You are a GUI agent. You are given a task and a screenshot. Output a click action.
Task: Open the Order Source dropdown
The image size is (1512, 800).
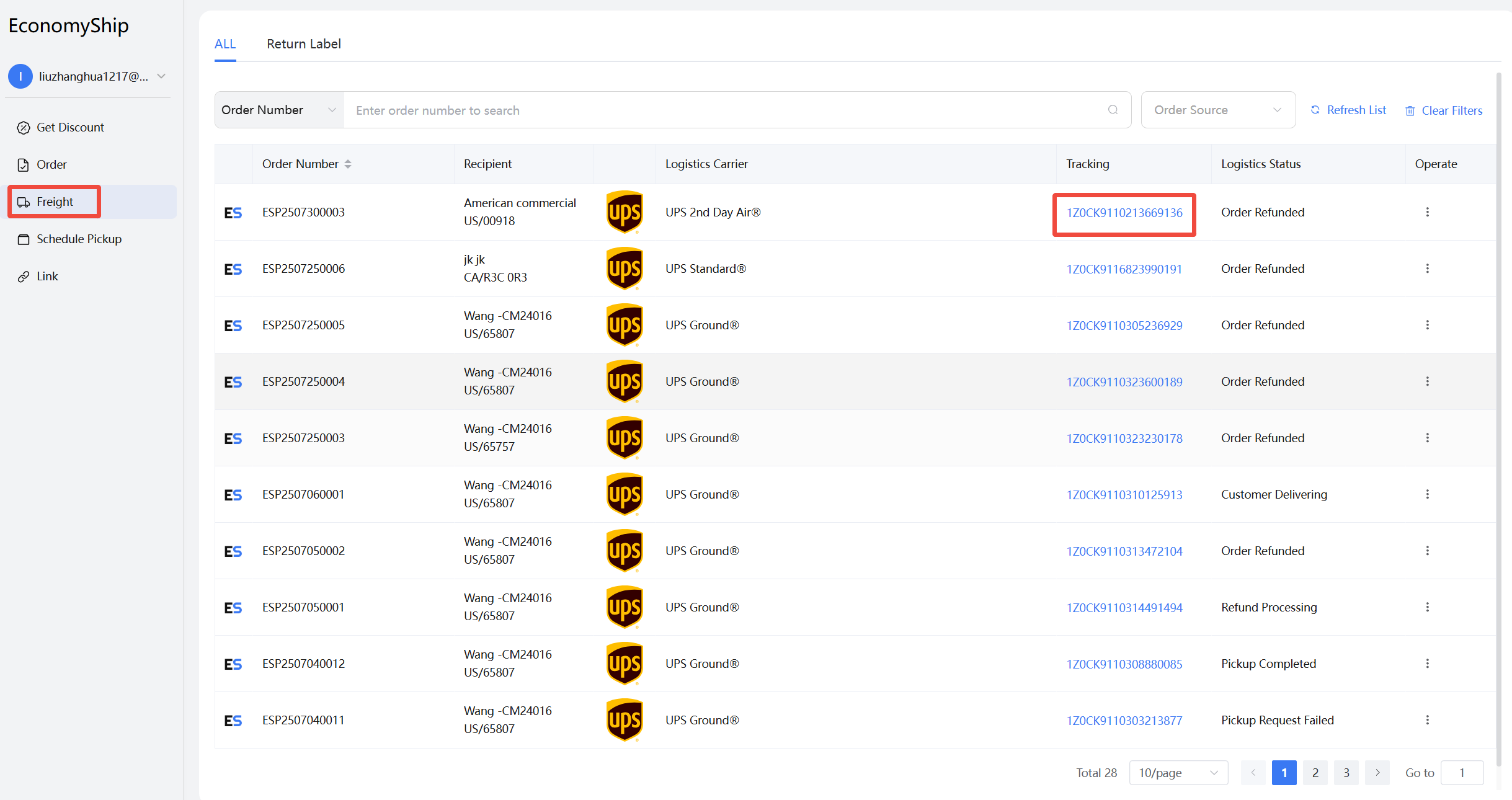[x=1217, y=110]
